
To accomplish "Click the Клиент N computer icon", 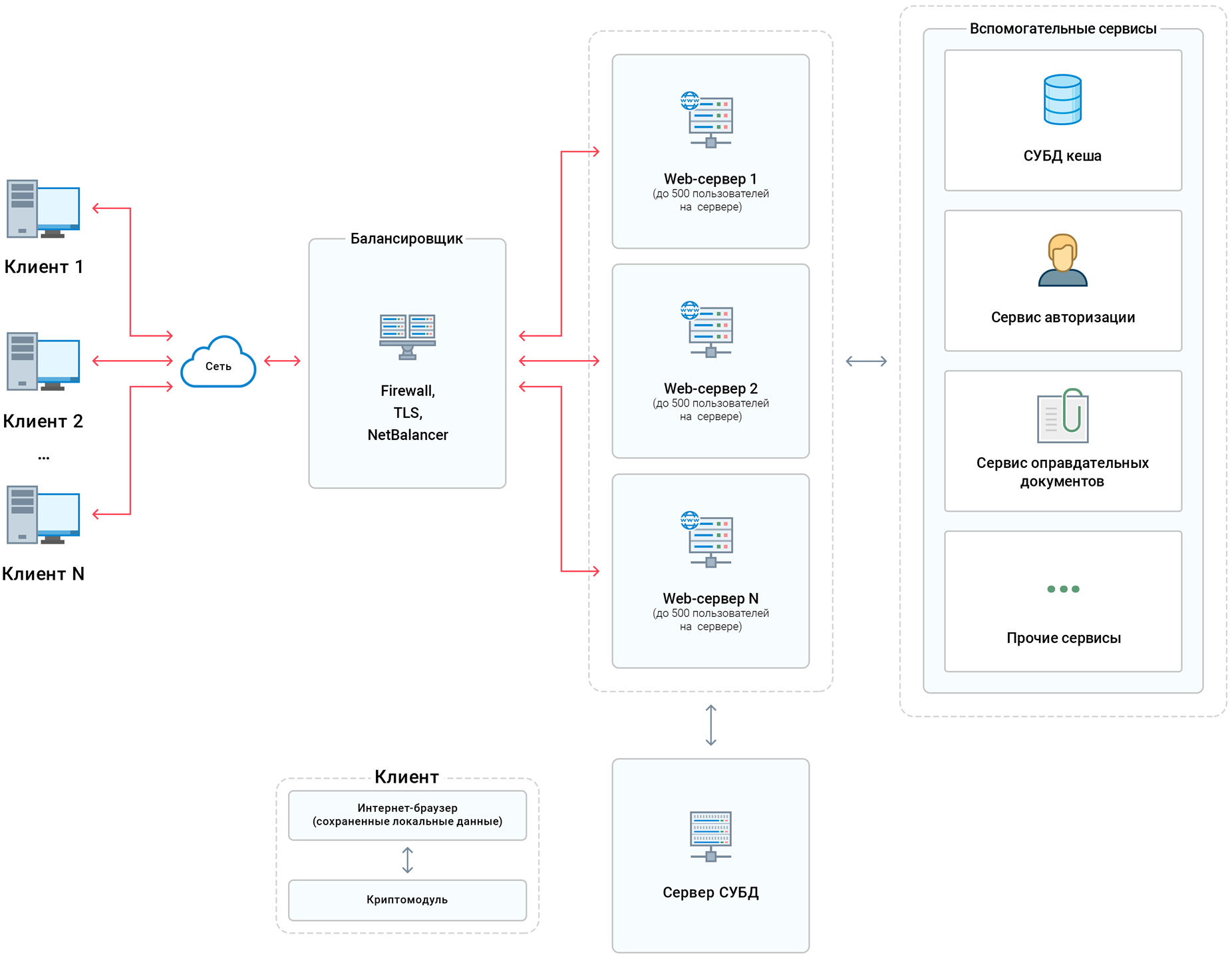I will tap(43, 514).
